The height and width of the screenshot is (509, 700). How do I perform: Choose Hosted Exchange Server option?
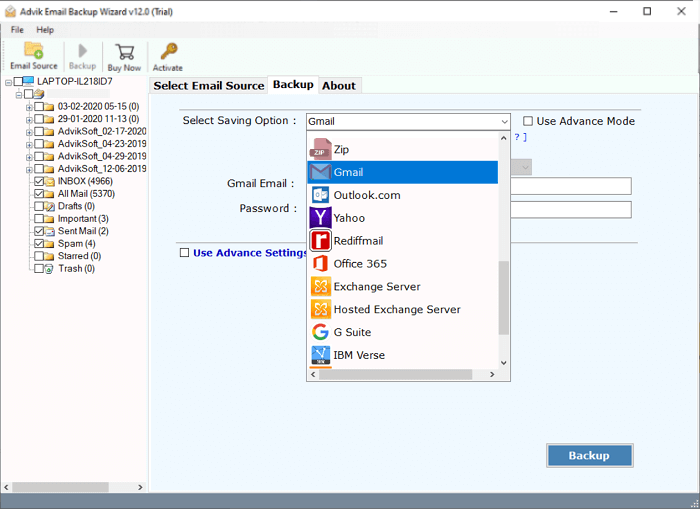click(402, 309)
